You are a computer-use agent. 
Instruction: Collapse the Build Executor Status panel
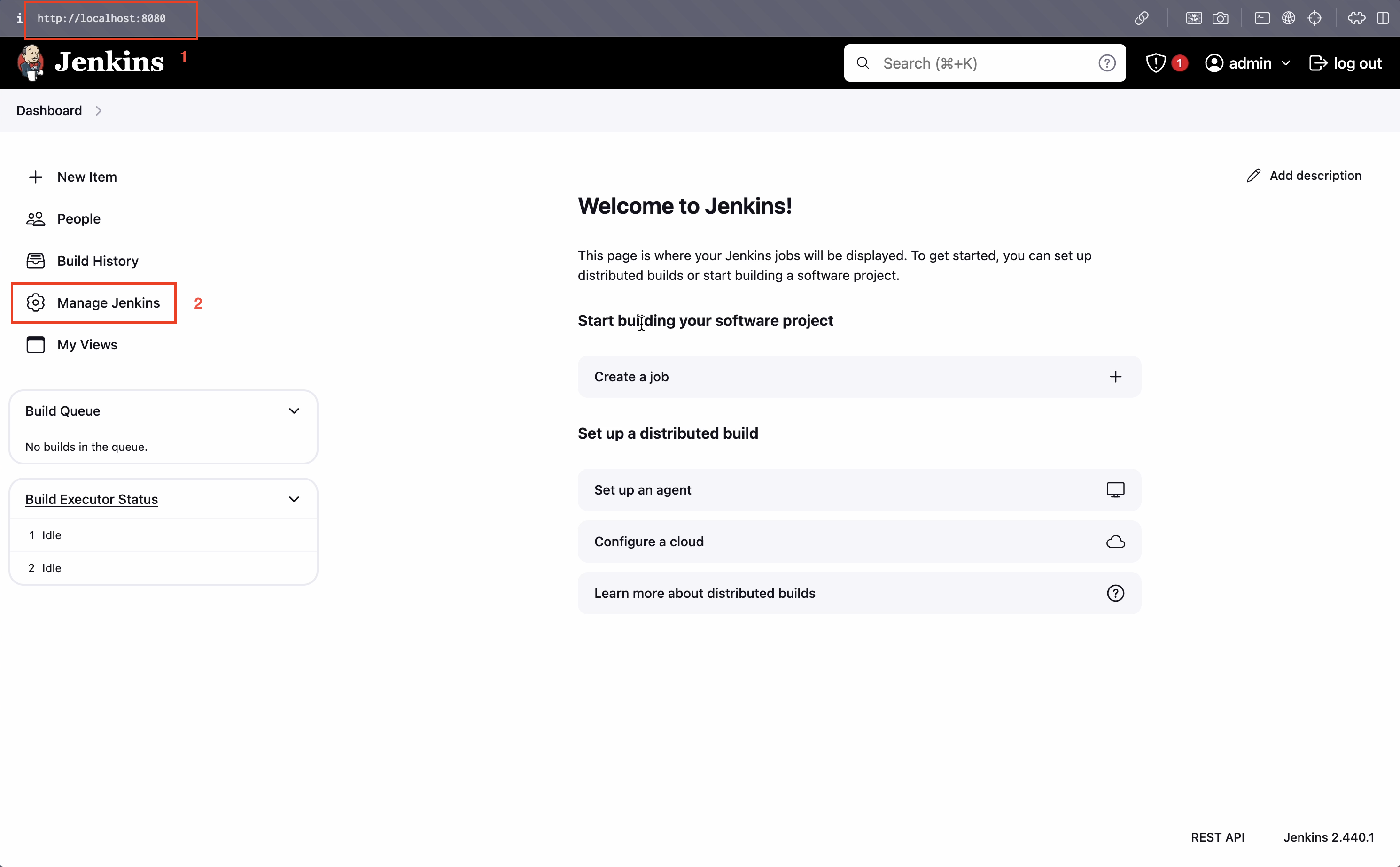coord(294,499)
